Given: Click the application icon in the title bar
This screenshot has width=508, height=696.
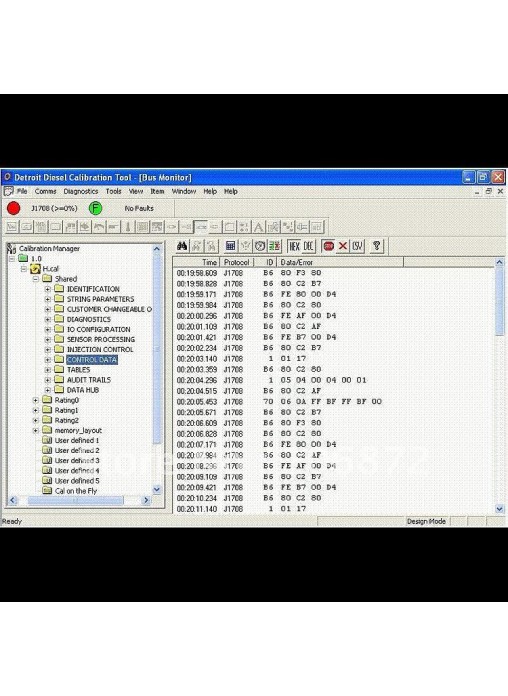Looking at the screenshot, I should click(7, 177).
